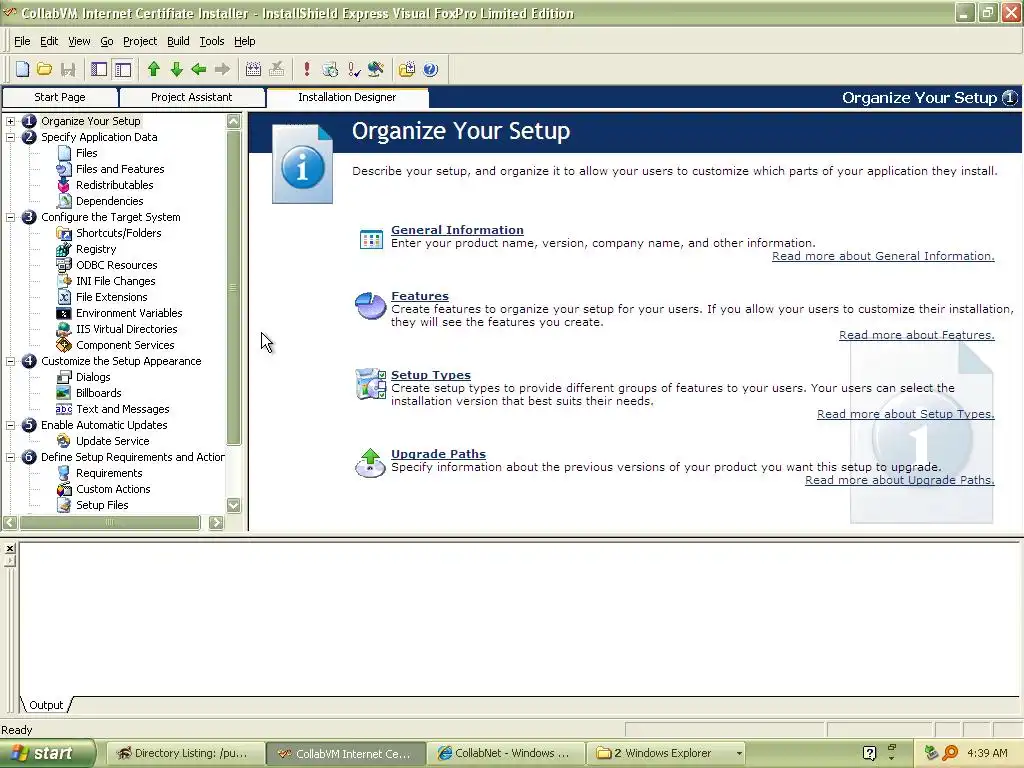Open release folder toolbar icon
This screenshot has height=768, width=1024.
pyautogui.click(x=407, y=69)
